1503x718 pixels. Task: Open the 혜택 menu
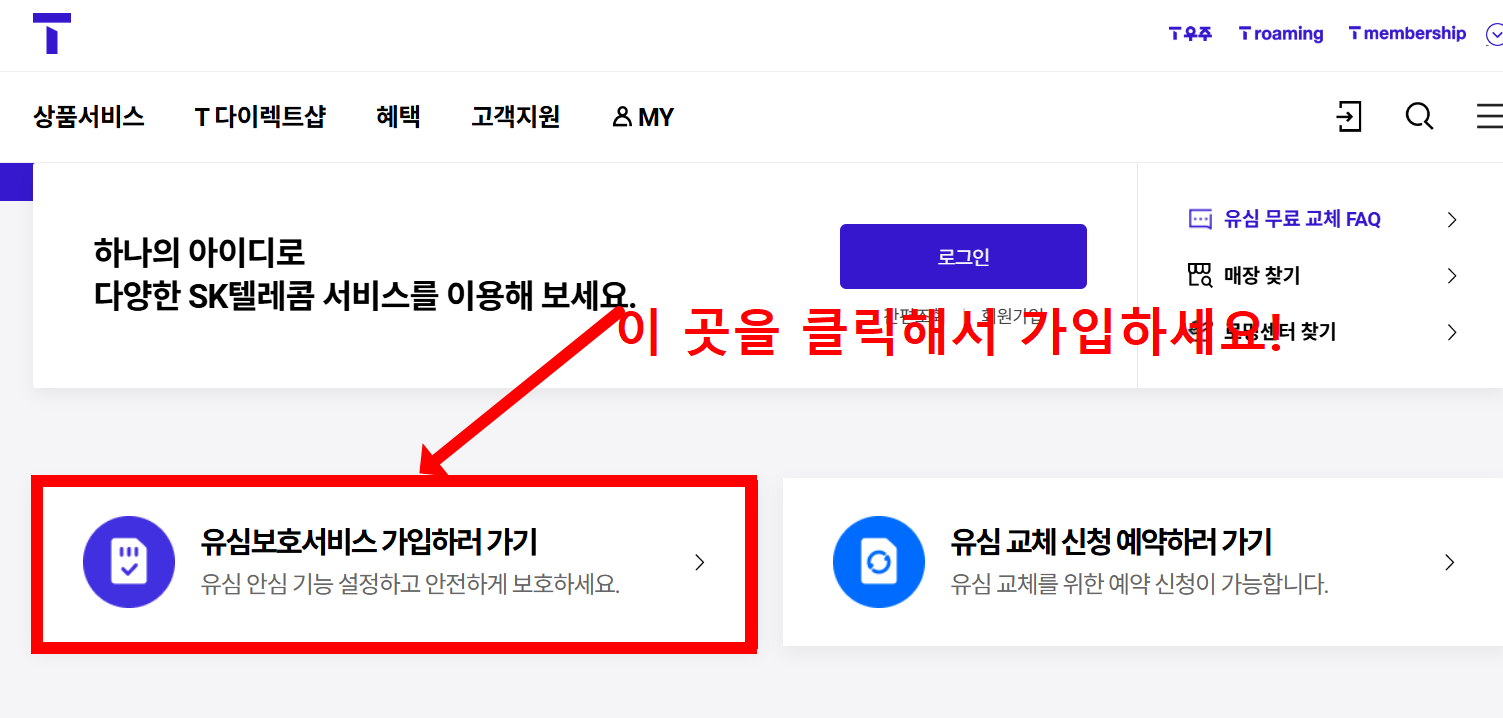398,117
